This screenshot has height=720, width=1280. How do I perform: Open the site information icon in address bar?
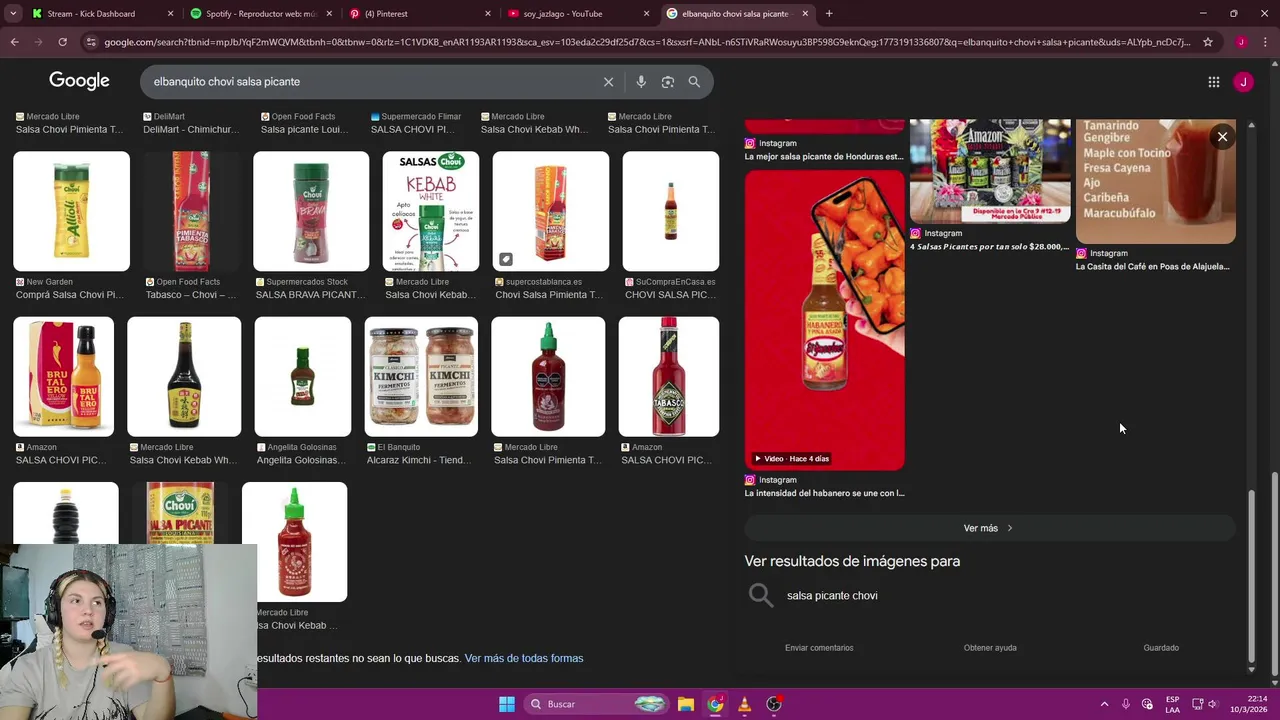click(x=92, y=42)
